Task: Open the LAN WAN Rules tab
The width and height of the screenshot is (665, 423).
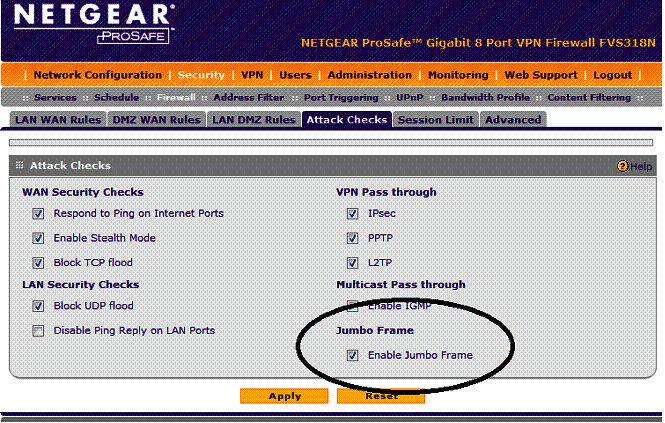Action: click(58, 120)
